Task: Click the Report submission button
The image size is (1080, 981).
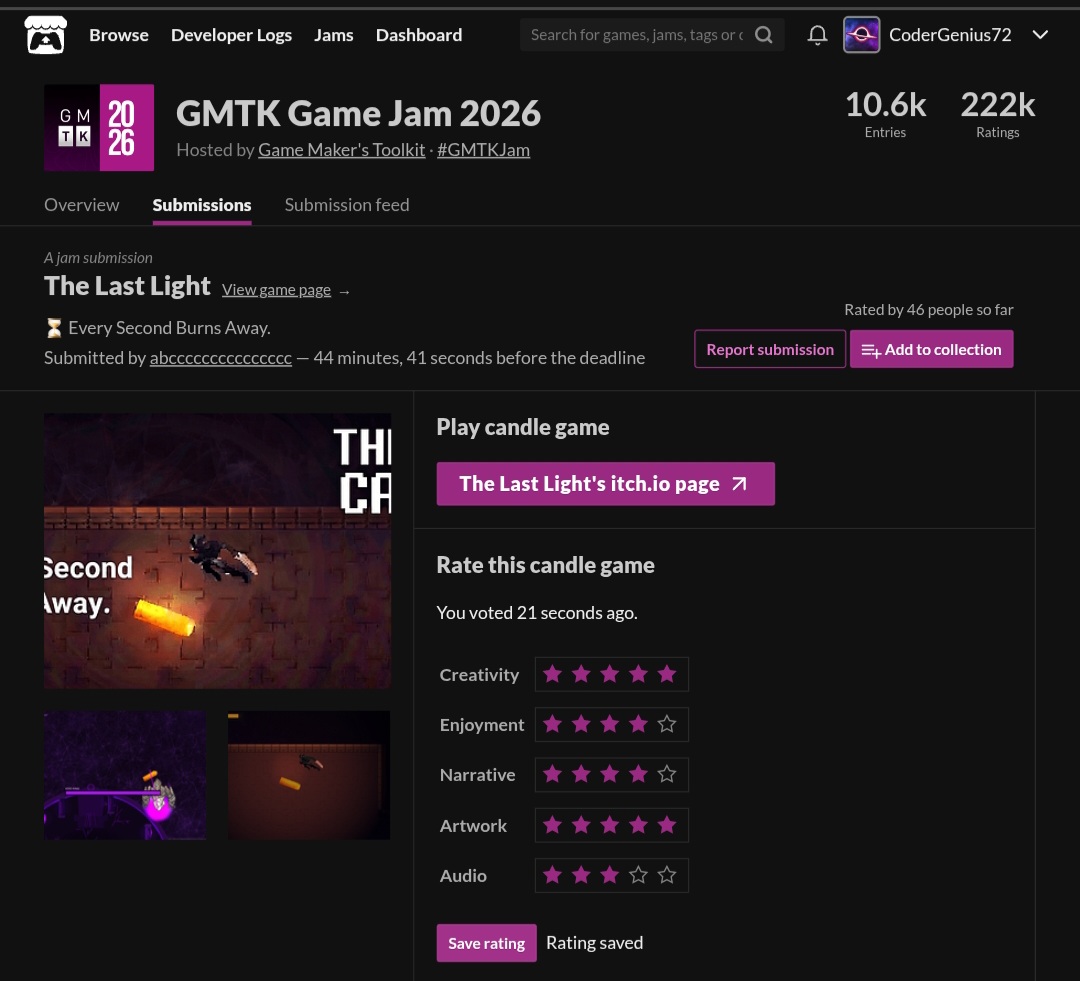Action: click(770, 349)
